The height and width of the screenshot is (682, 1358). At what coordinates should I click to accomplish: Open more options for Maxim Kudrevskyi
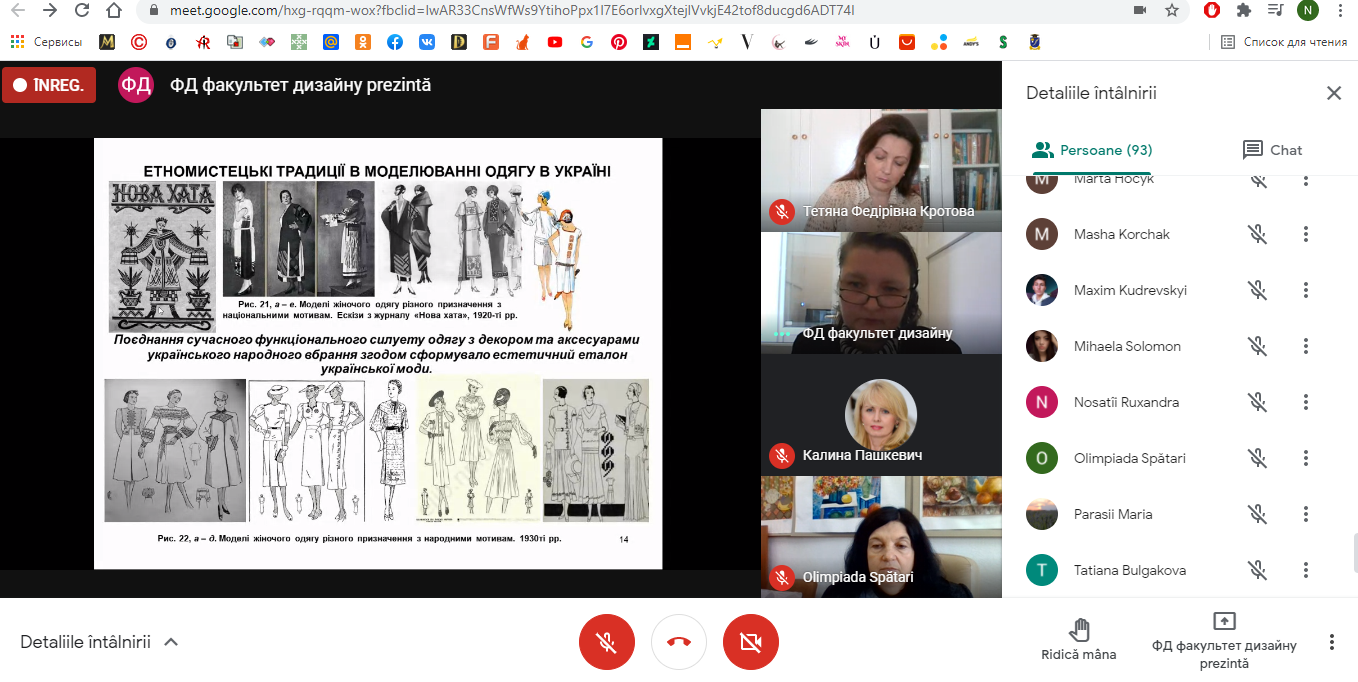pyautogui.click(x=1305, y=290)
